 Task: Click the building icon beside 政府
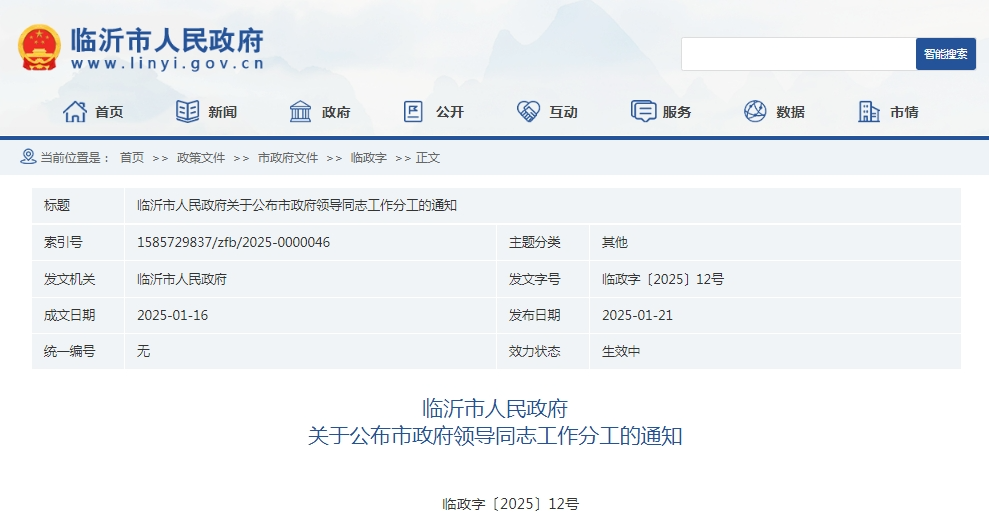point(300,112)
